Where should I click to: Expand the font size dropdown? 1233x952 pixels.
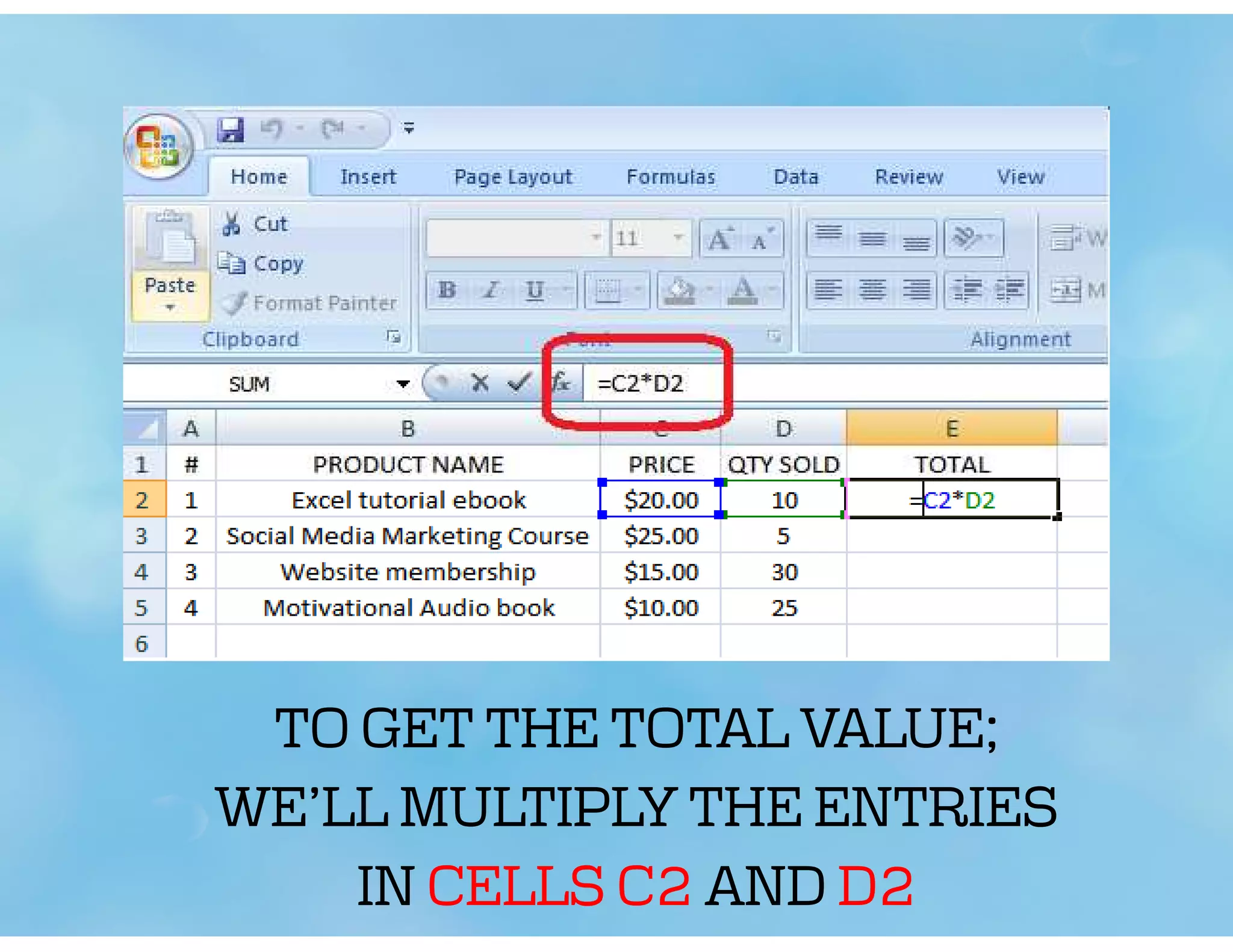pyautogui.click(x=679, y=238)
